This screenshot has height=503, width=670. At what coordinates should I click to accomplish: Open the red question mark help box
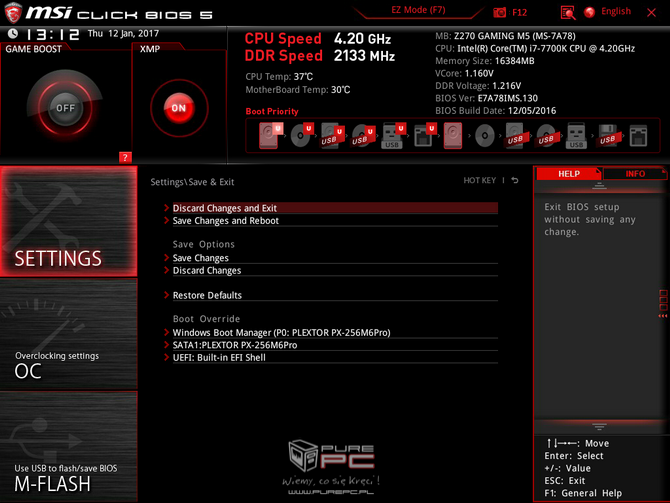tap(125, 157)
